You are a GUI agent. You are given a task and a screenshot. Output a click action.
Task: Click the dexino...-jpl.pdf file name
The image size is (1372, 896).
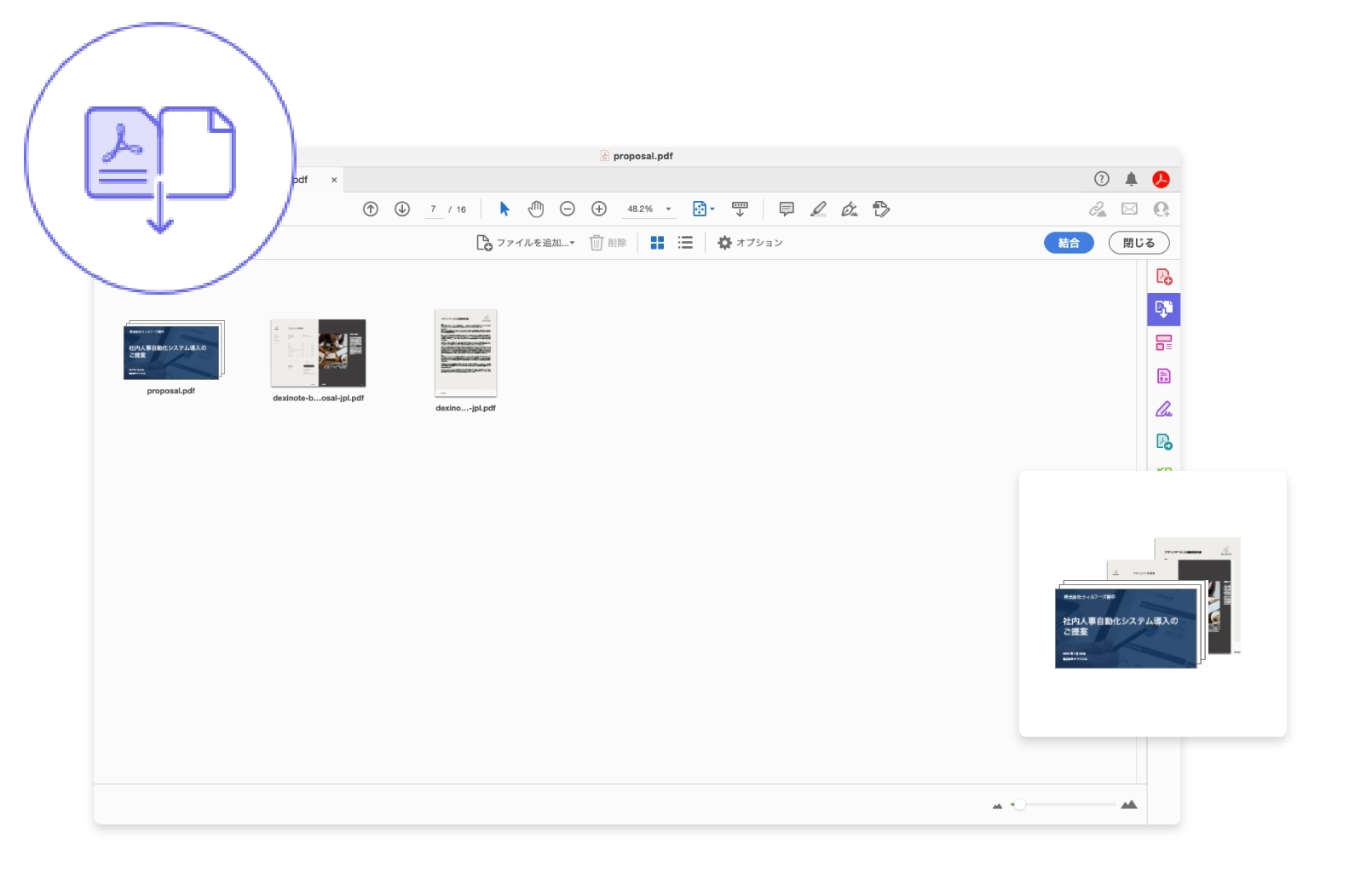tap(465, 408)
